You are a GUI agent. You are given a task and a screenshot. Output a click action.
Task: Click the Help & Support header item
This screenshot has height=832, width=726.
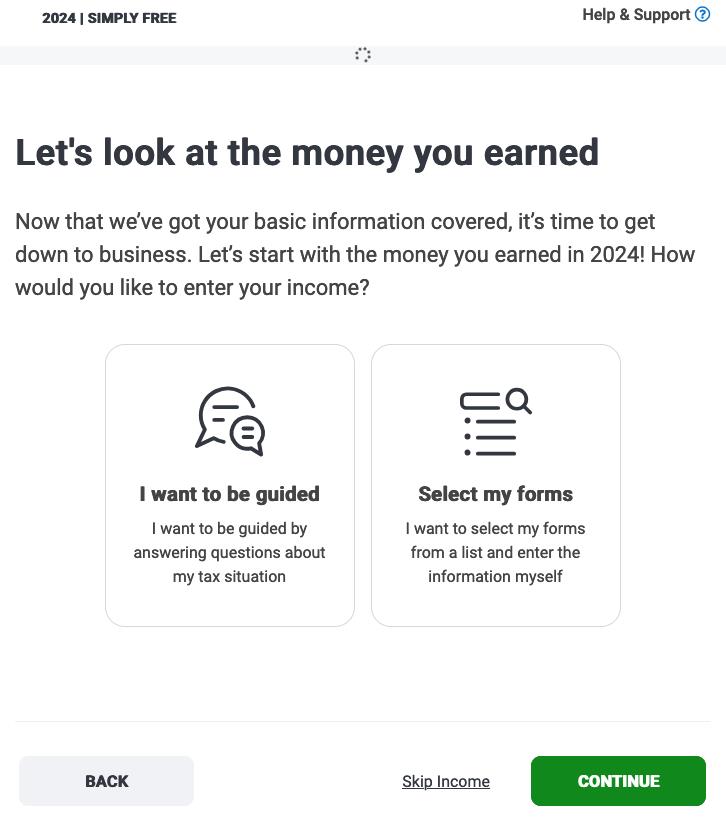(636, 14)
